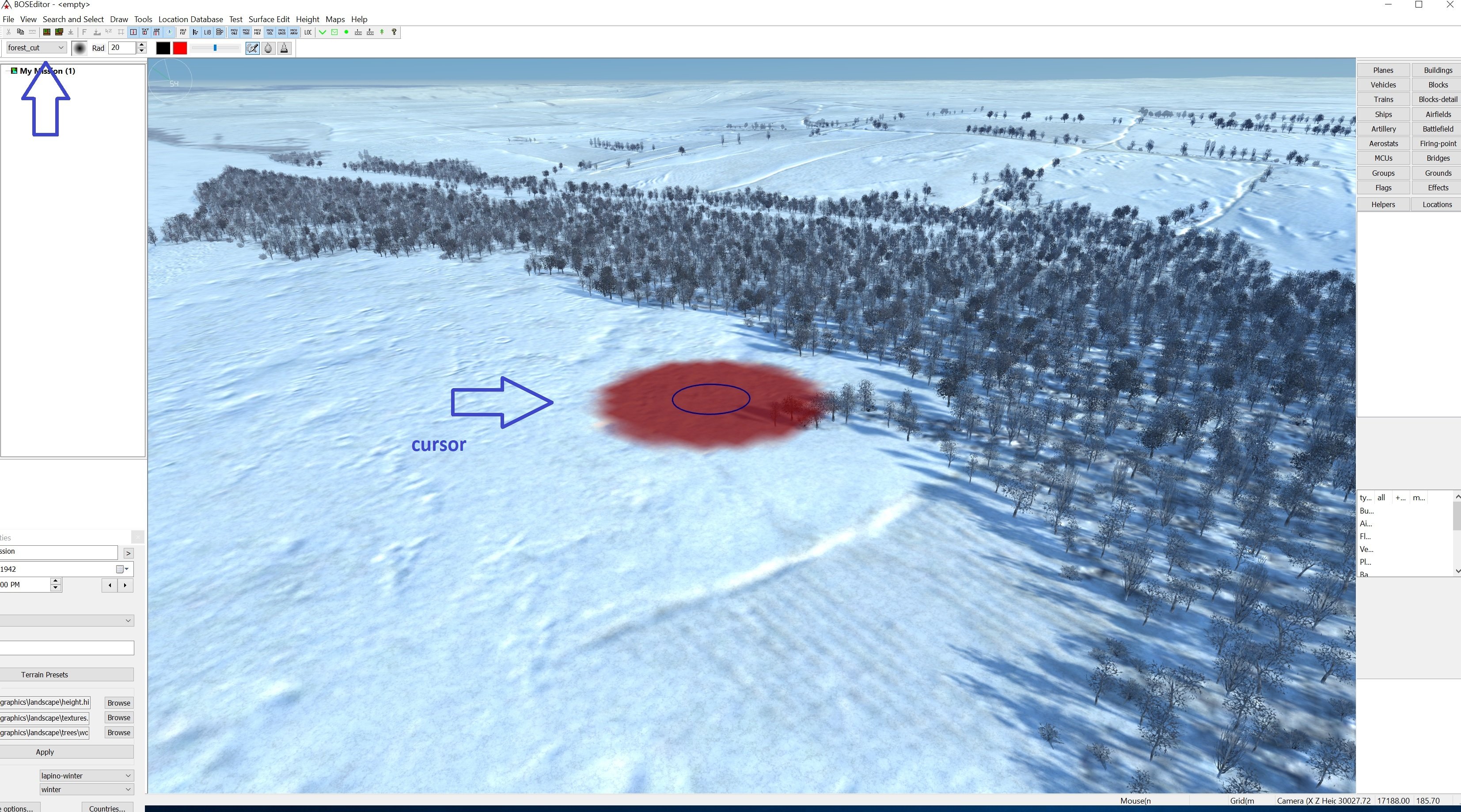Click the help question mark icon
Image resolution: width=1461 pixels, height=812 pixels.
point(394,32)
